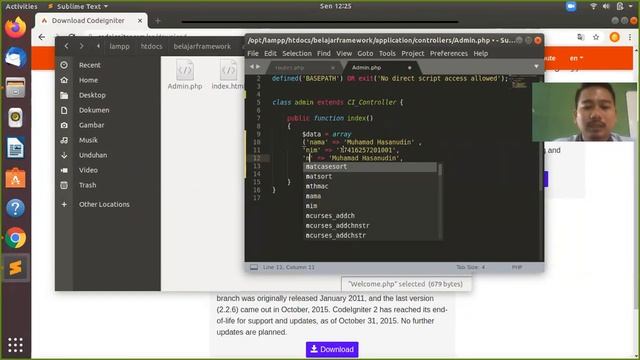Open Chrome profile avatar icon
The width and height of the screenshot is (640, 360).
click(x=614, y=37)
